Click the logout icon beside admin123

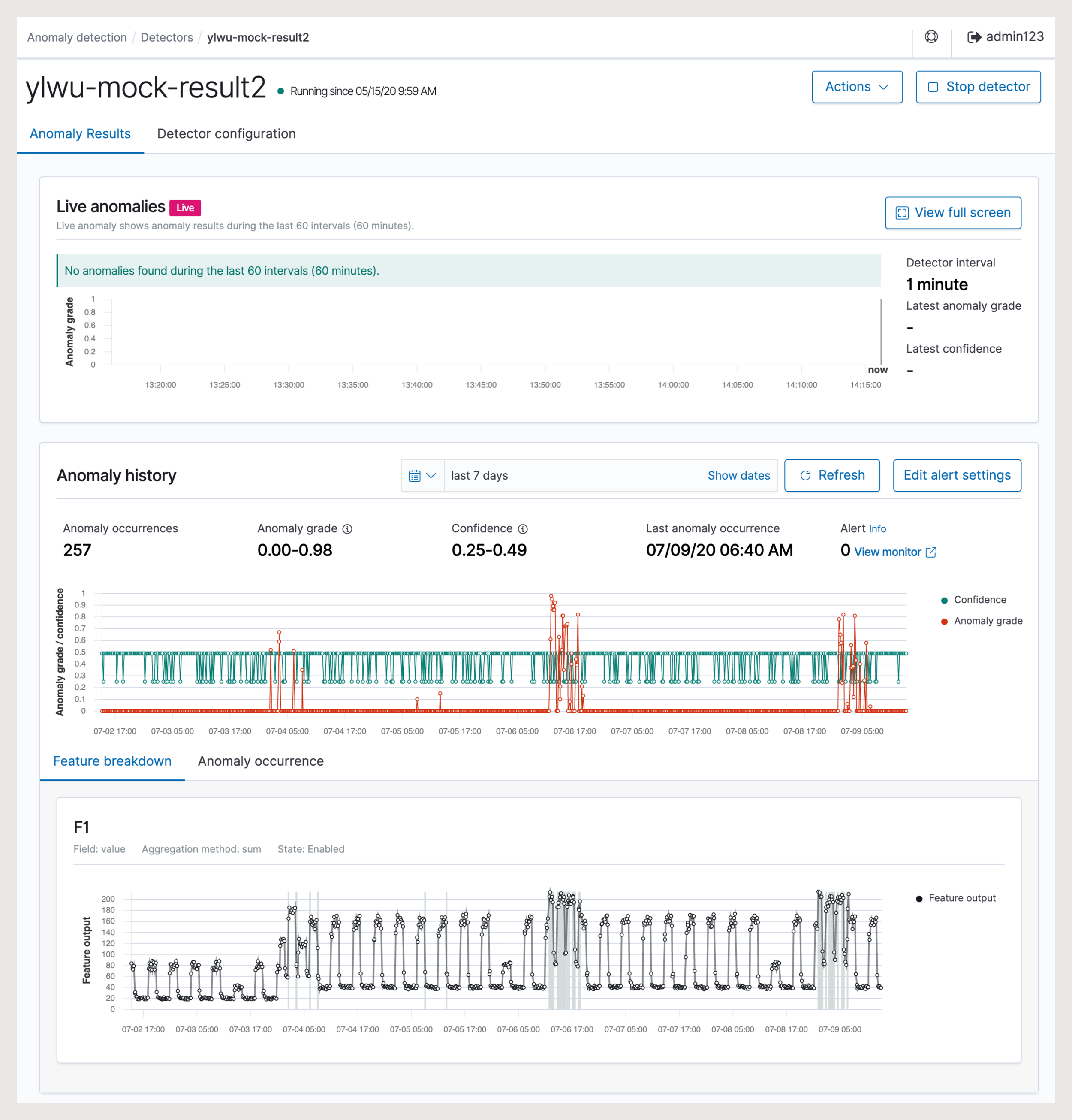974,37
